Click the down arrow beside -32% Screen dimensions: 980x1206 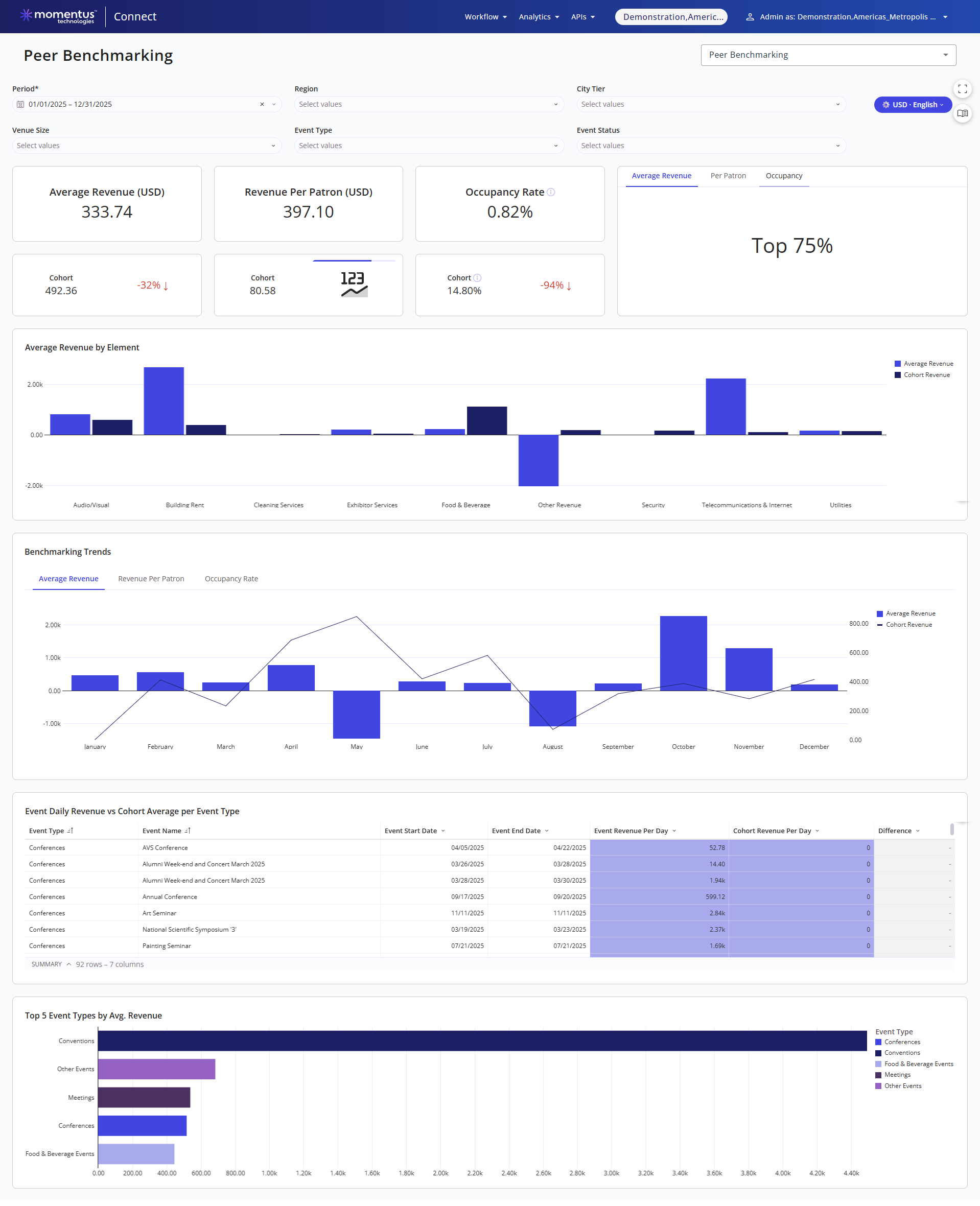tap(166, 286)
